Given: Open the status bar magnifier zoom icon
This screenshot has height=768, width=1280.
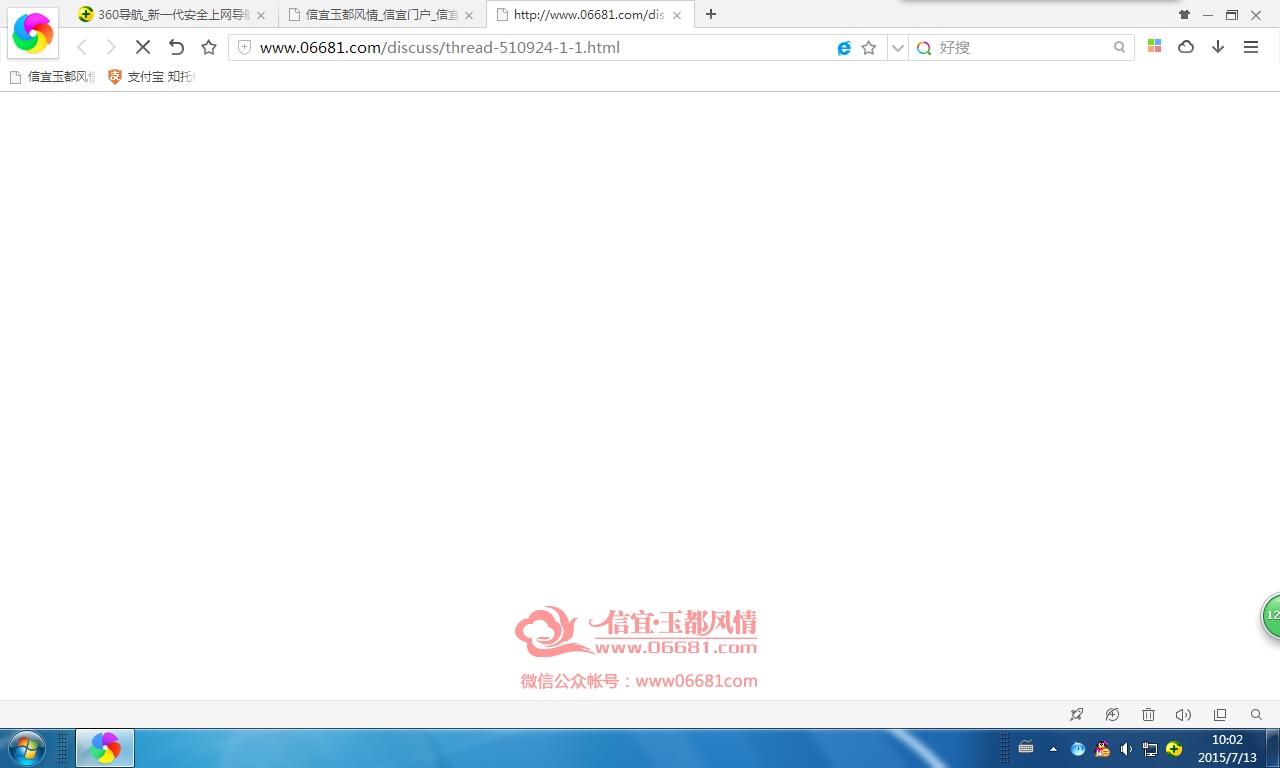Looking at the screenshot, I should click(x=1256, y=715).
